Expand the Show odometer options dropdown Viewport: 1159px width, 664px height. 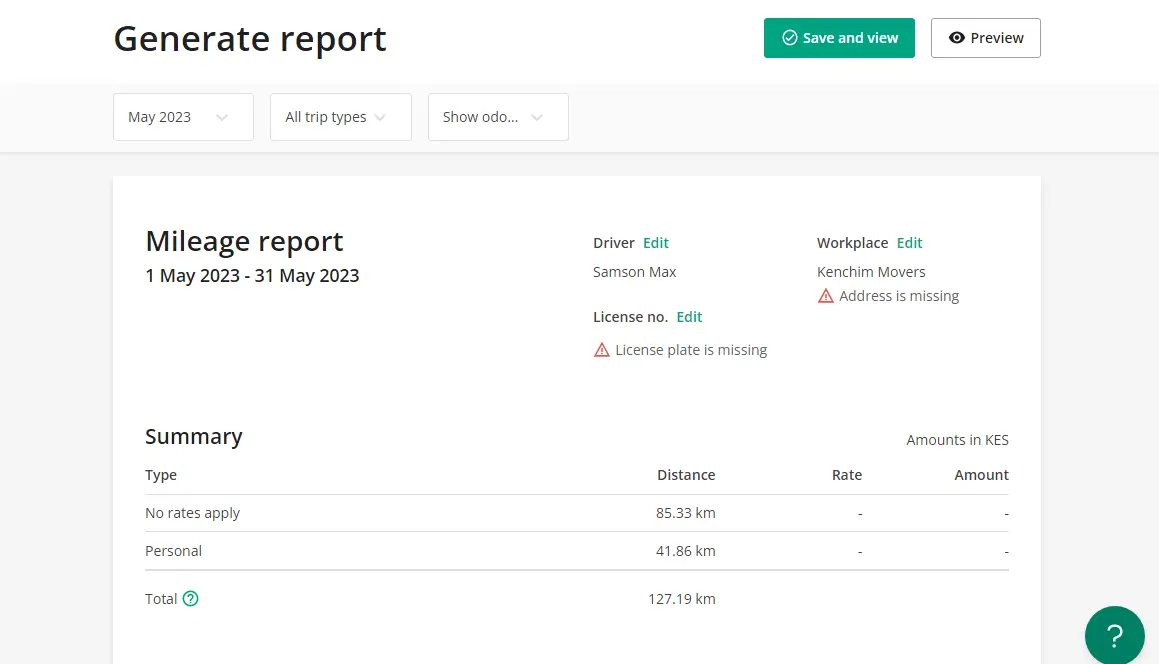click(x=498, y=117)
